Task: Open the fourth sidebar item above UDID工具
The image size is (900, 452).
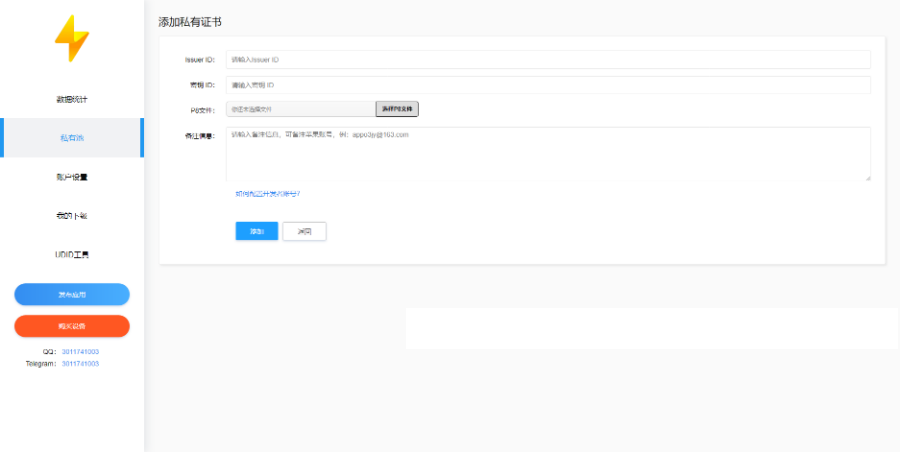Action: pos(72,216)
